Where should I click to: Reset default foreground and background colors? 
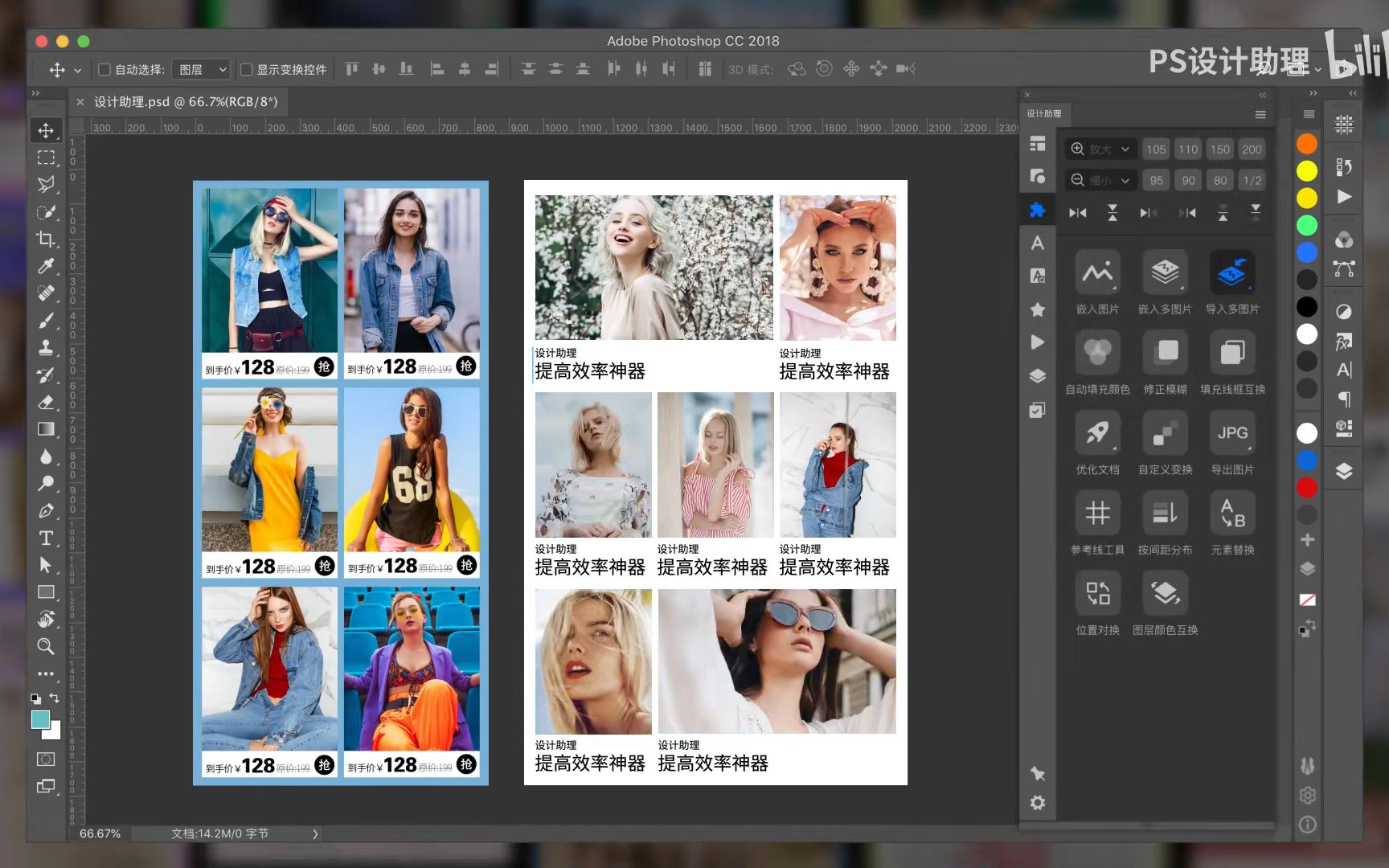(x=35, y=698)
